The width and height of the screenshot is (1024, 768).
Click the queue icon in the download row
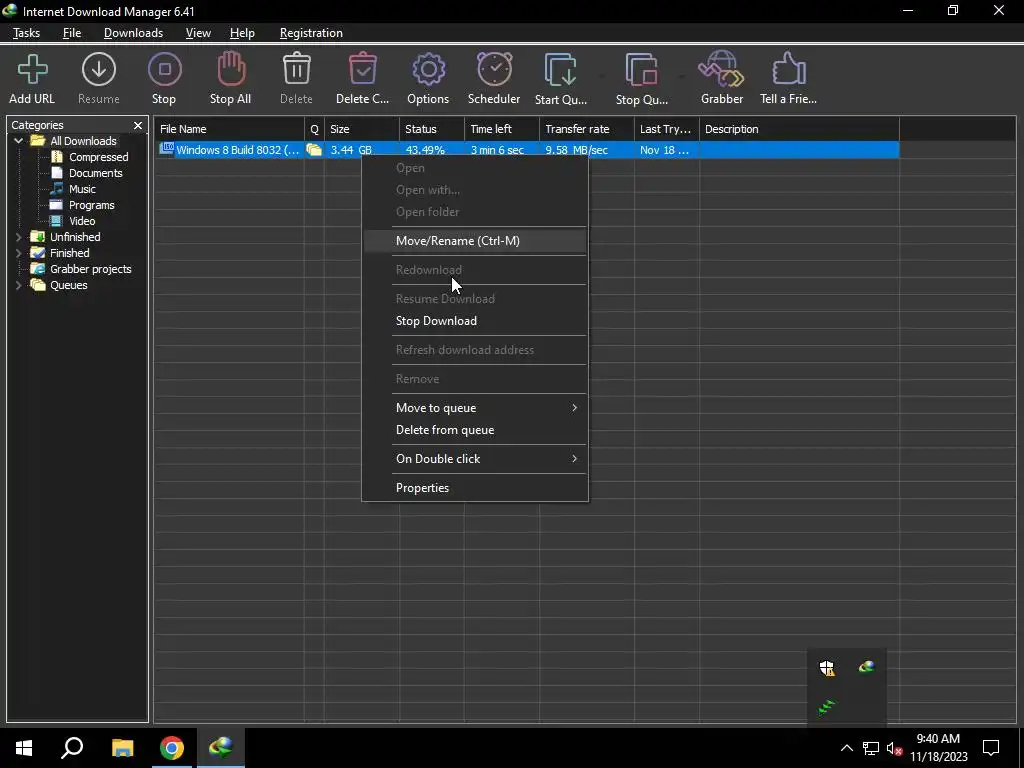point(314,150)
